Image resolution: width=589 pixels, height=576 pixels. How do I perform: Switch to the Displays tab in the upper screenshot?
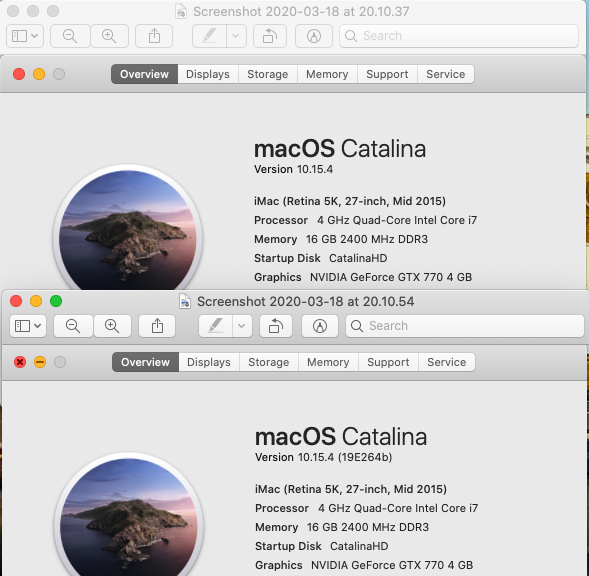click(x=208, y=74)
